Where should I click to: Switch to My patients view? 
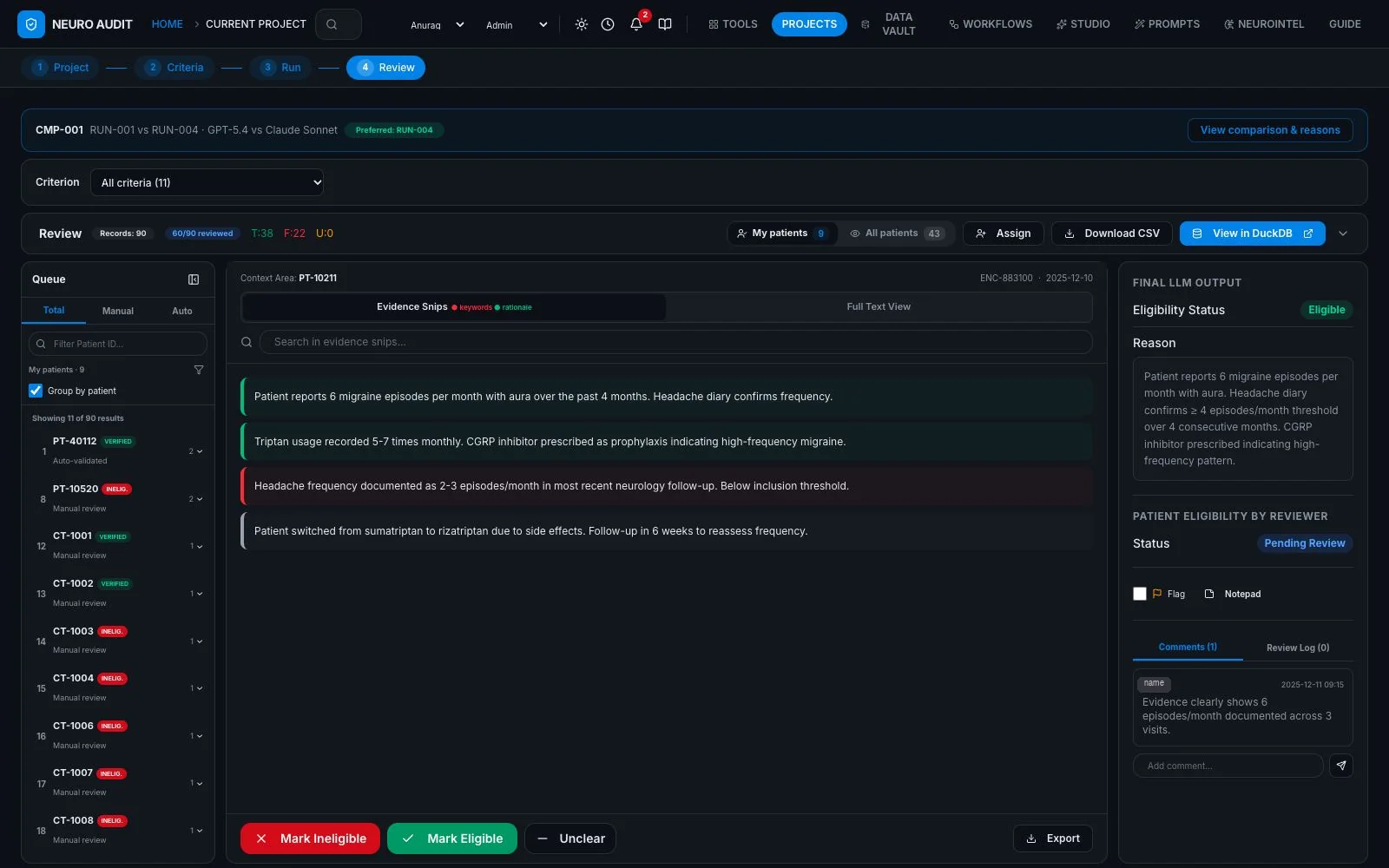[x=782, y=233]
